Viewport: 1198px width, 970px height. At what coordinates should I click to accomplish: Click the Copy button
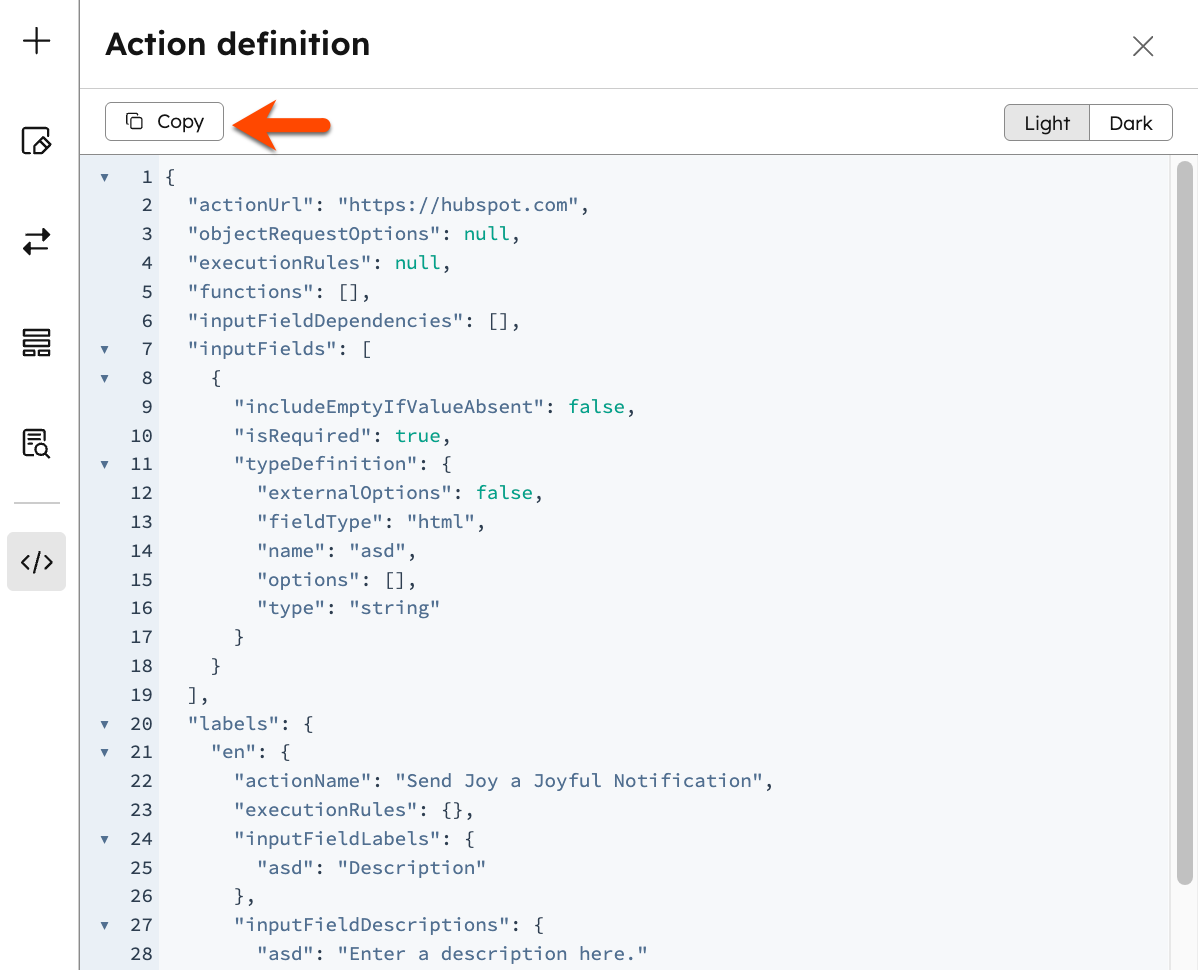pyautogui.click(x=164, y=122)
